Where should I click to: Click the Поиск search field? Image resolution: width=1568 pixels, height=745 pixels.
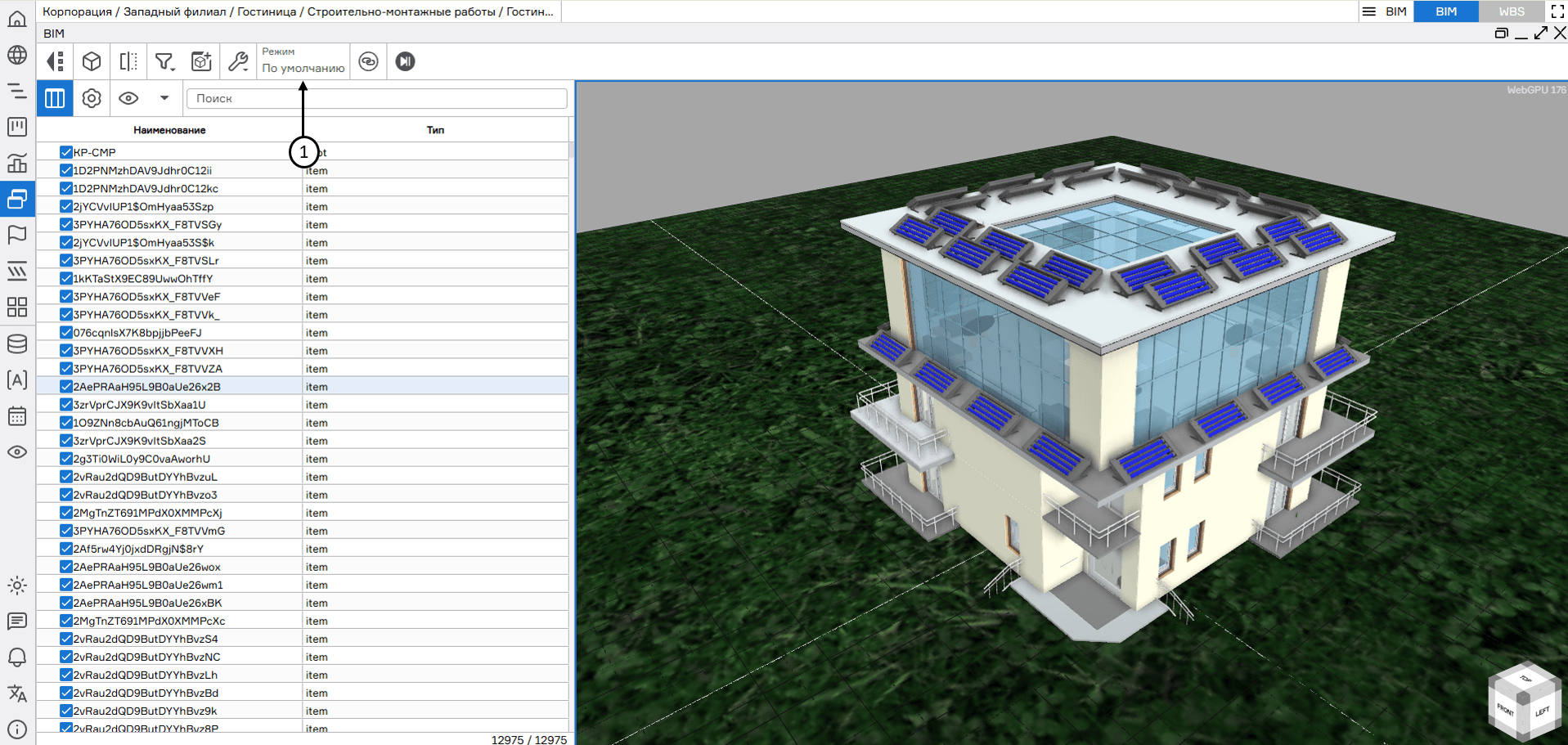point(376,98)
